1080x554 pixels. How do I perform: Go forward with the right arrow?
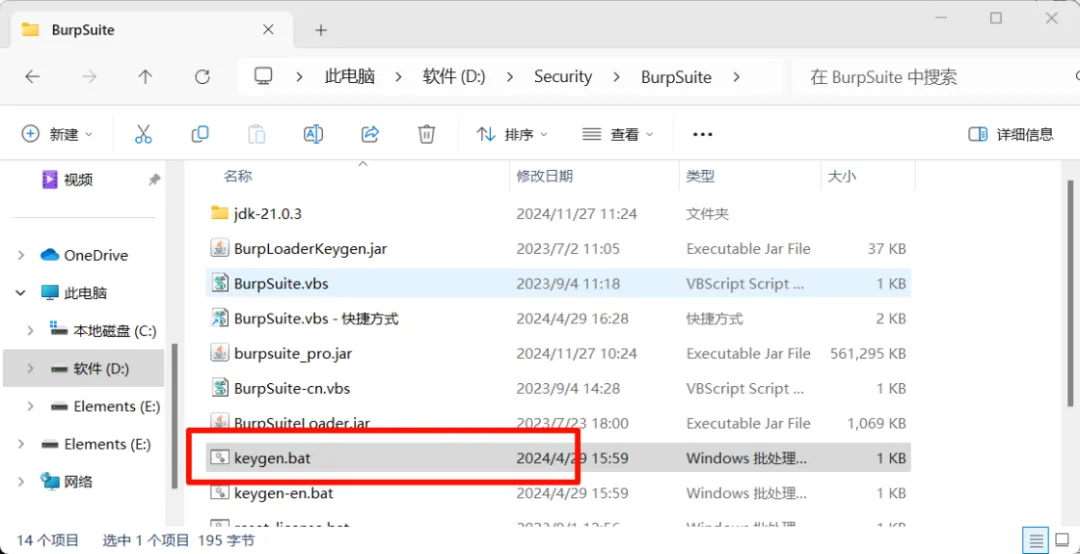89,76
